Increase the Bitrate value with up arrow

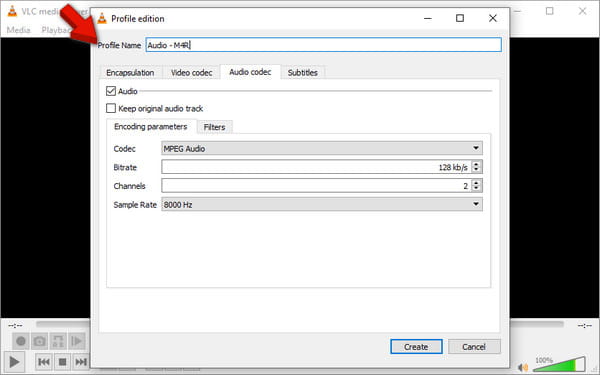476,164
